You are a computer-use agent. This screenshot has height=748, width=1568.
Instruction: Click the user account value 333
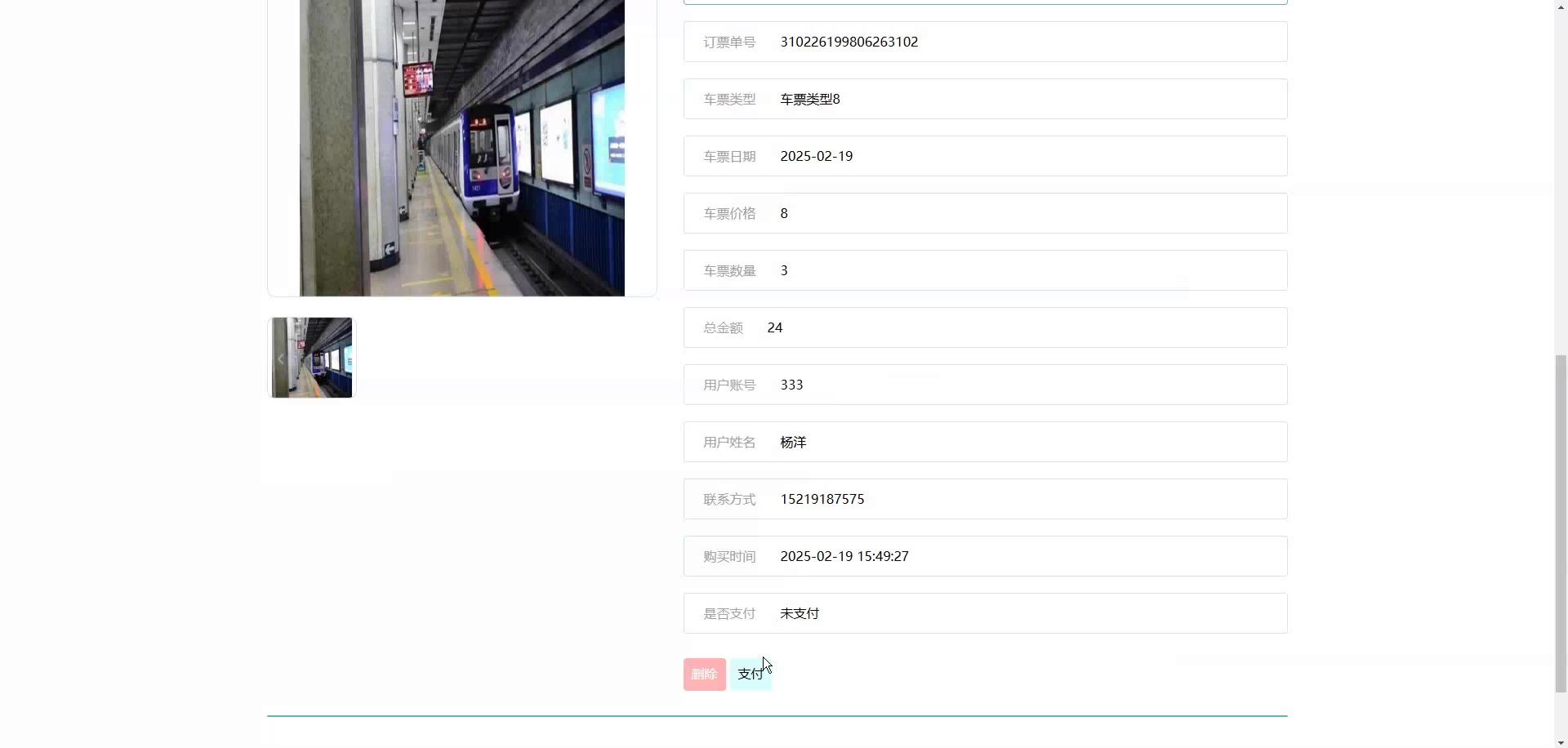tap(791, 385)
